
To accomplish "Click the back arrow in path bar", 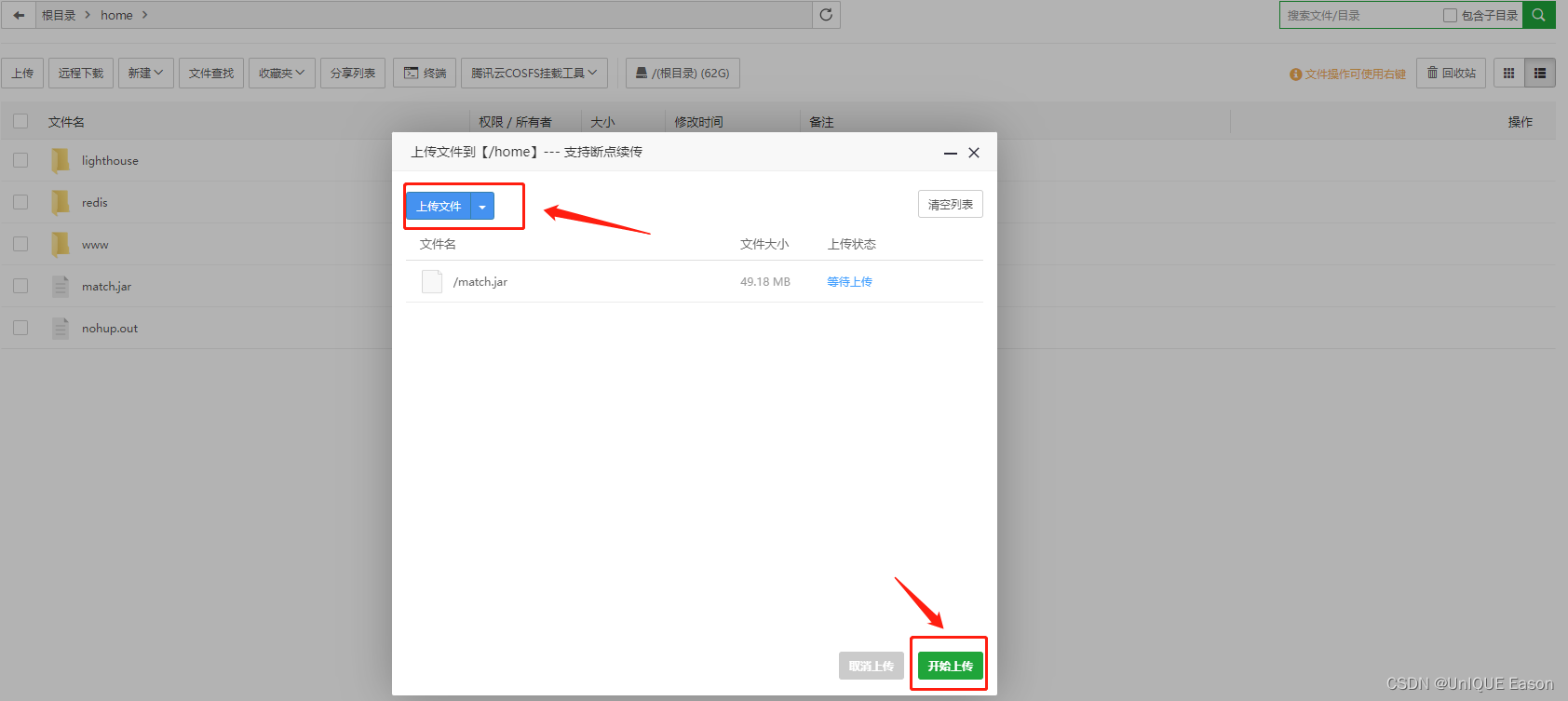I will point(19,15).
